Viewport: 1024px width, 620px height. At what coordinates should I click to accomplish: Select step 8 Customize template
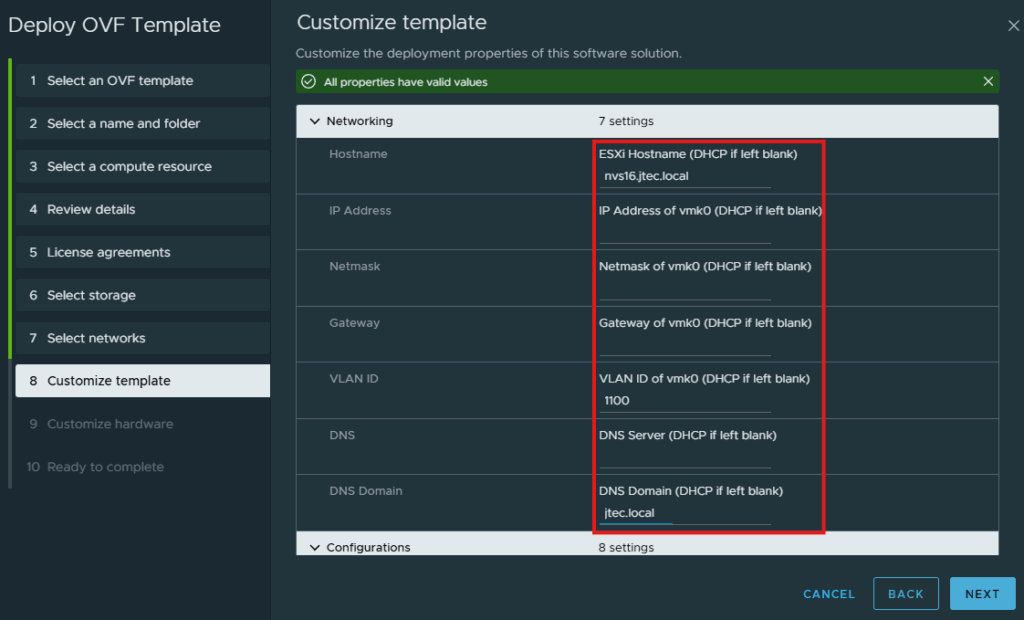click(x=142, y=381)
